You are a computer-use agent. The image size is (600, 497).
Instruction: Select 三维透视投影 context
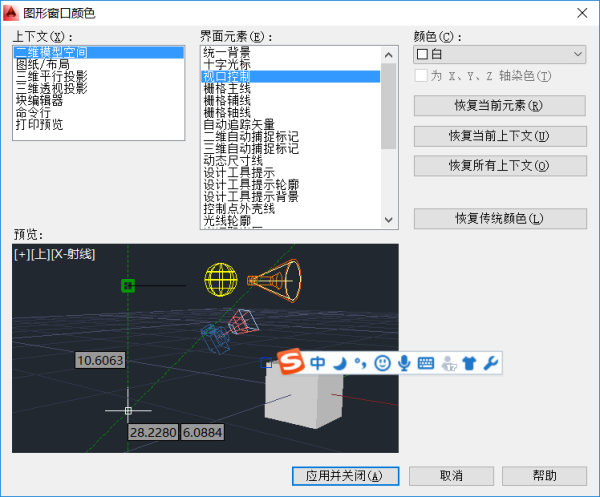coord(99,88)
